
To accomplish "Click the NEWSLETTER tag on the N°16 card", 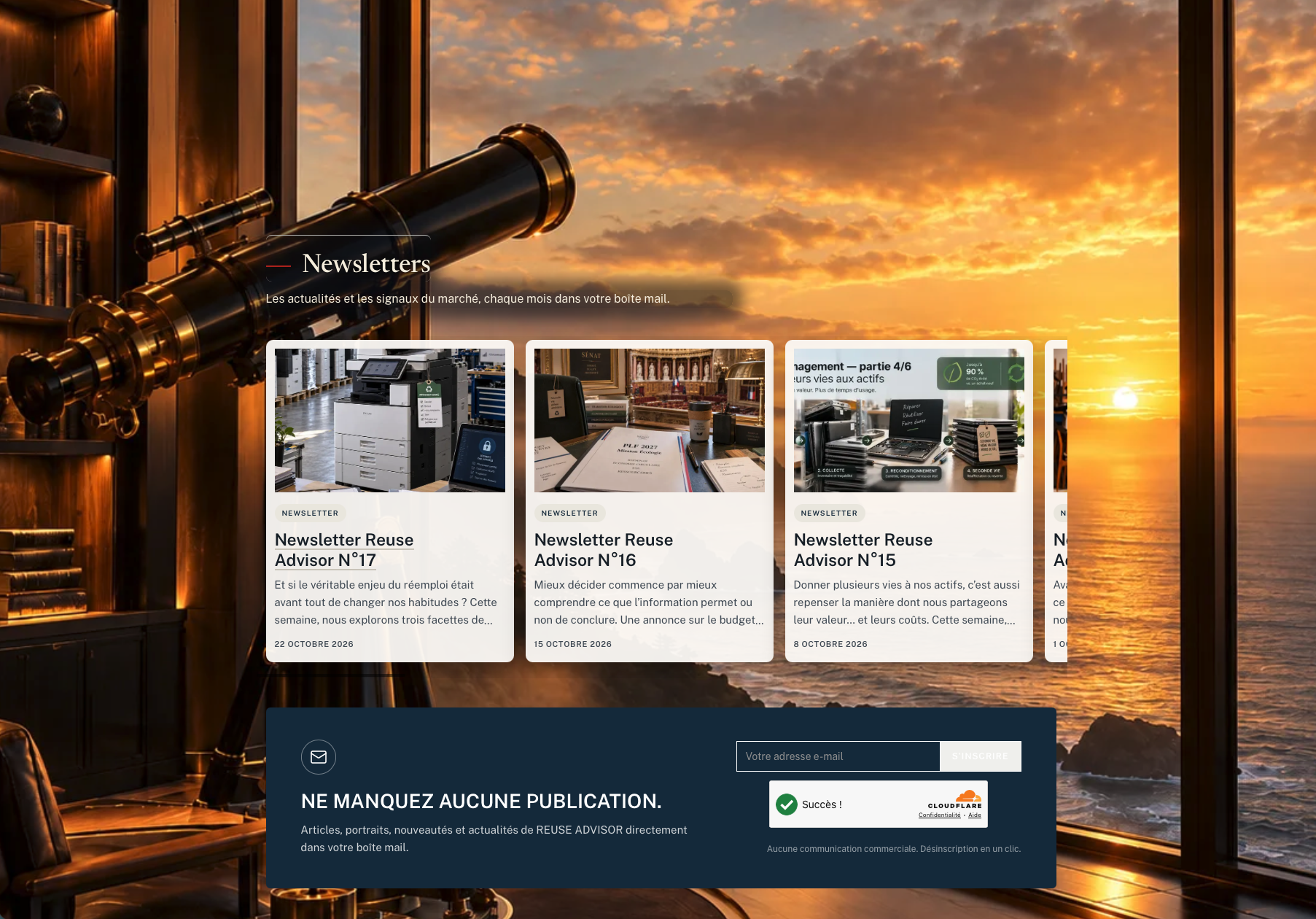I will click(569, 513).
